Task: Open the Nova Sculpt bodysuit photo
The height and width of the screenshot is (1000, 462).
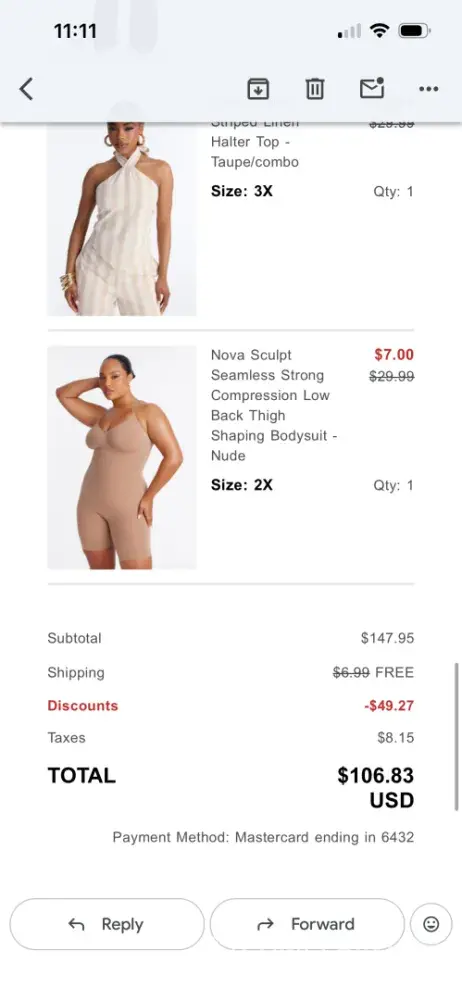Action: click(122, 457)
